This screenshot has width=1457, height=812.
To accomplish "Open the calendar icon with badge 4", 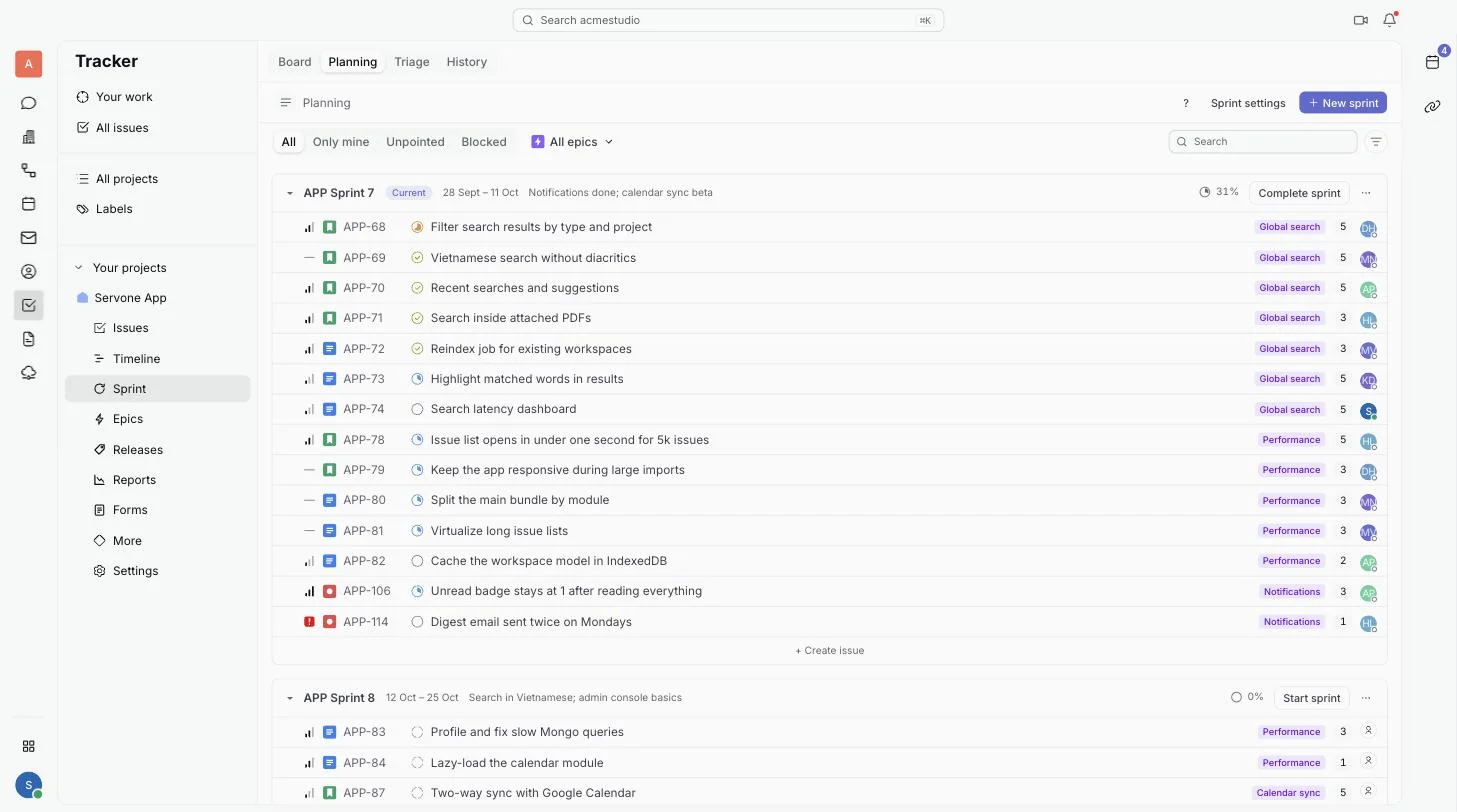I will [1432, 62].
